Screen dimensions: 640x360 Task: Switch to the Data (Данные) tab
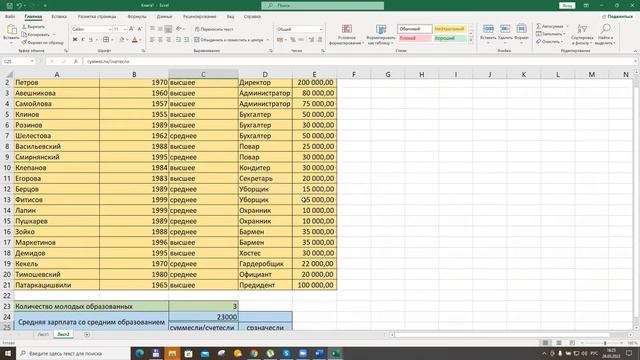(164, 17)
